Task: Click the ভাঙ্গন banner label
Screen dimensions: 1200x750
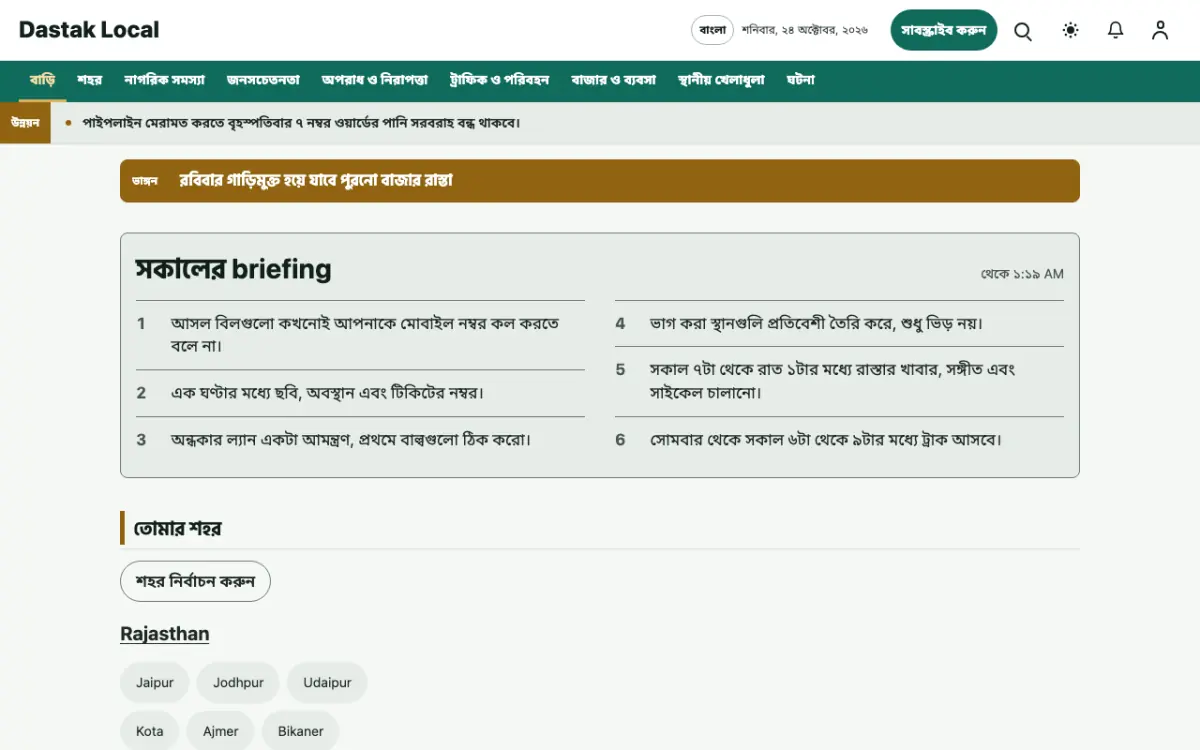Action: [x=145, y=181]
